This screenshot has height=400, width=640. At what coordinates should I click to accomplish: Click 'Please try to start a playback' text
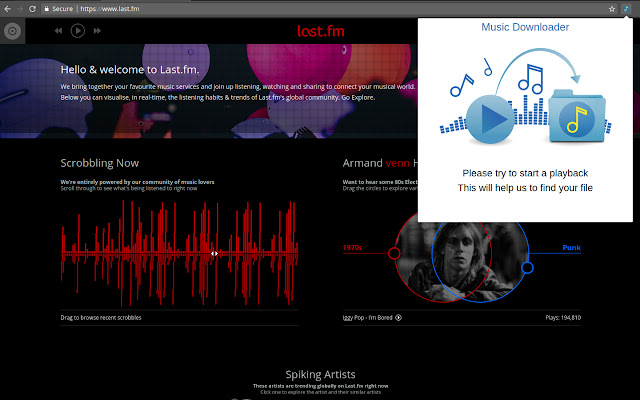pos(525,173)
